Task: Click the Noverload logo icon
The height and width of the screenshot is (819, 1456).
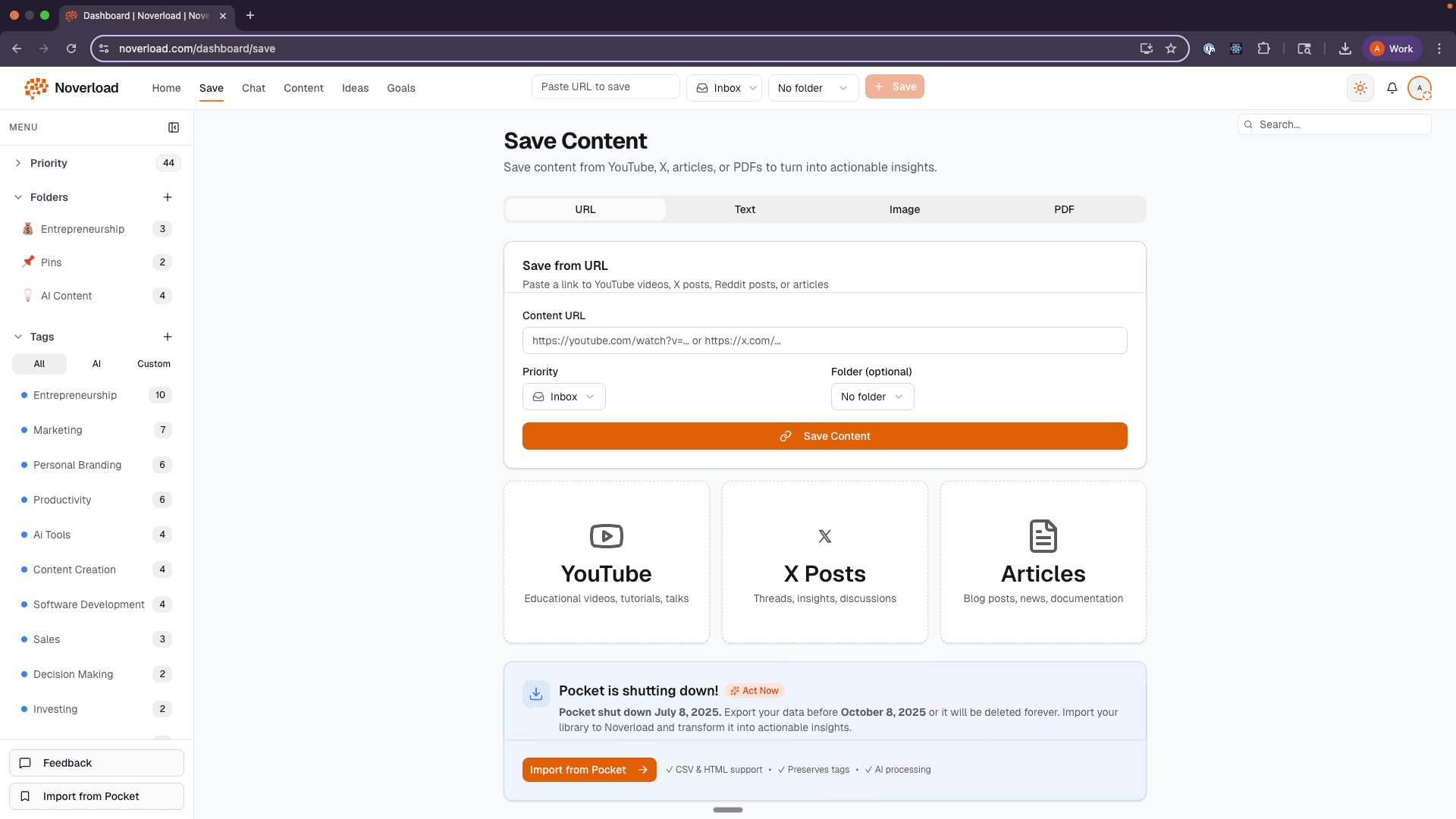Action: [36, 88]
